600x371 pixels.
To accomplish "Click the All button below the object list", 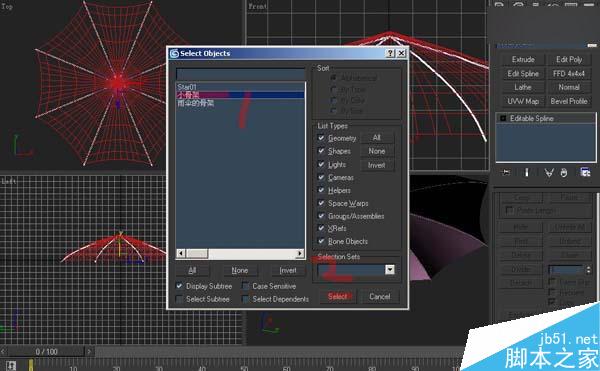I will [x=192, y=270].
